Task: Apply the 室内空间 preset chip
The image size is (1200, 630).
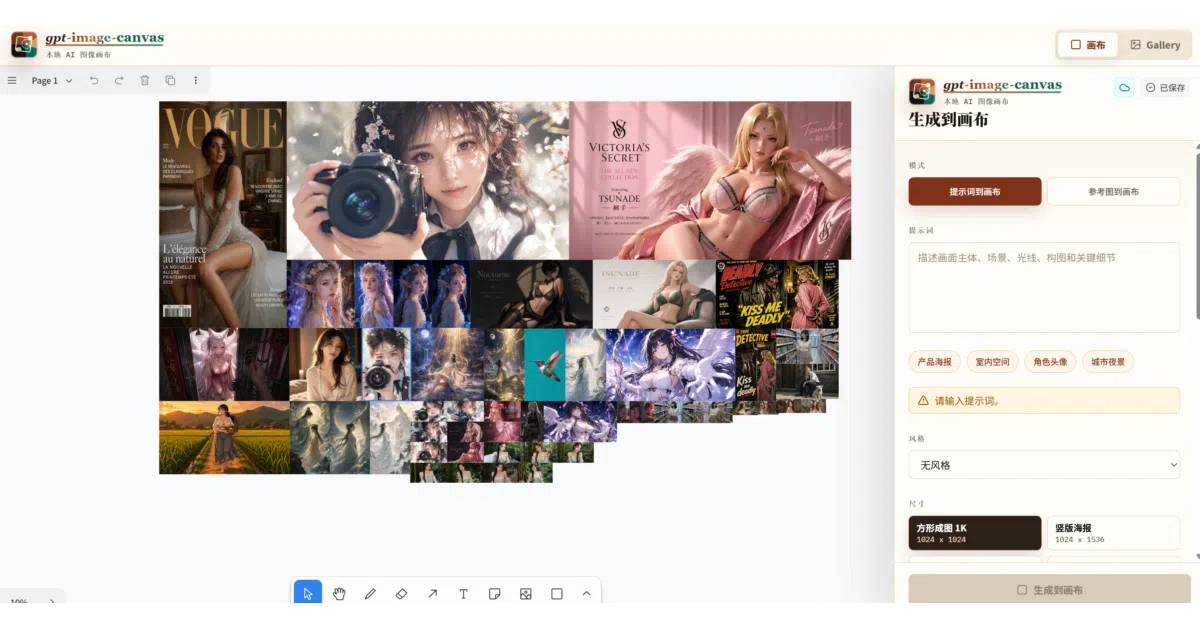Action: 993,362
